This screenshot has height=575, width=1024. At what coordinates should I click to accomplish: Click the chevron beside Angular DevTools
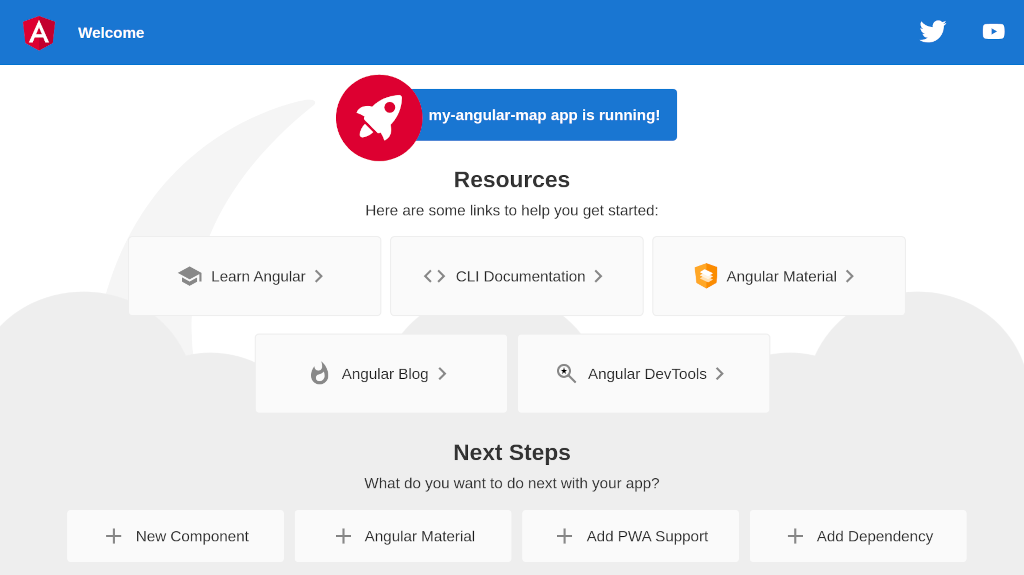click(x=720, y=374)
